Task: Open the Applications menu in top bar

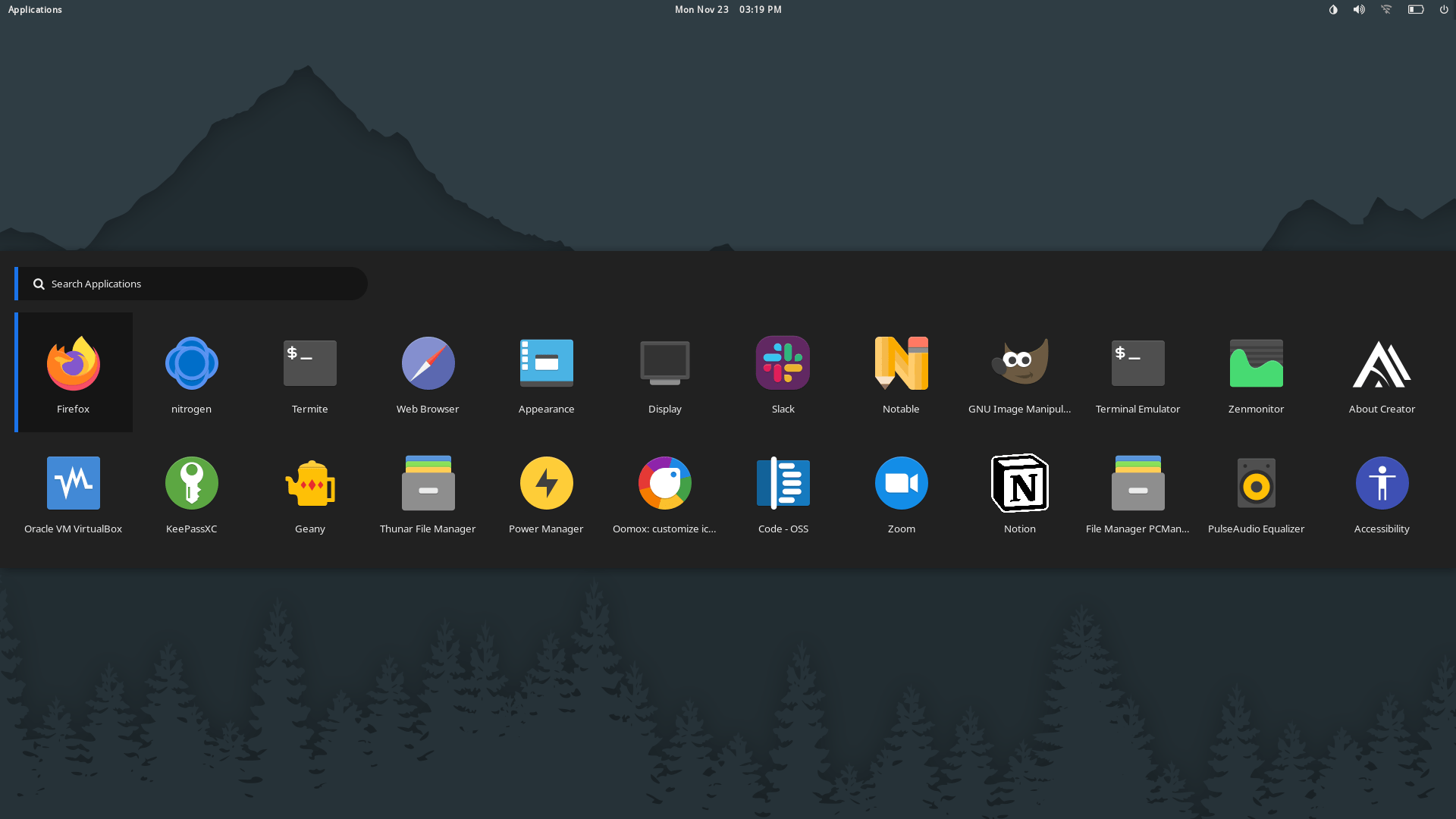Action: [x=35, y=10]
